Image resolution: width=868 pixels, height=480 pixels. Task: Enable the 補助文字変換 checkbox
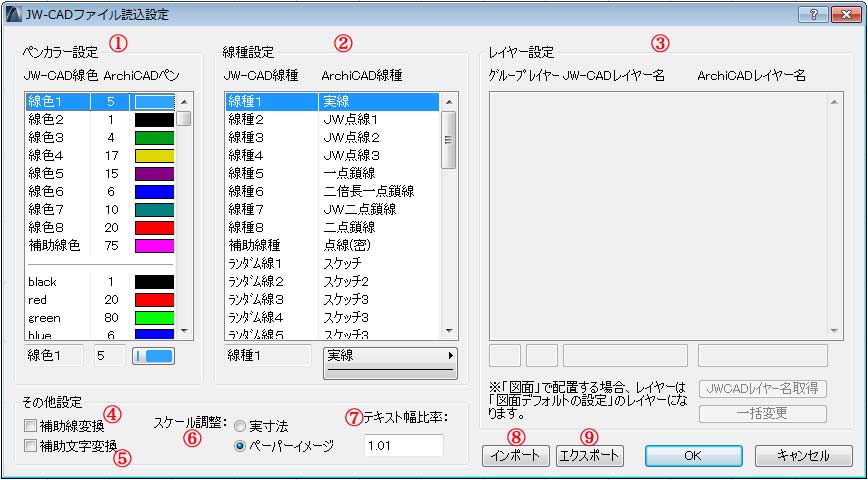pos(30,445)
